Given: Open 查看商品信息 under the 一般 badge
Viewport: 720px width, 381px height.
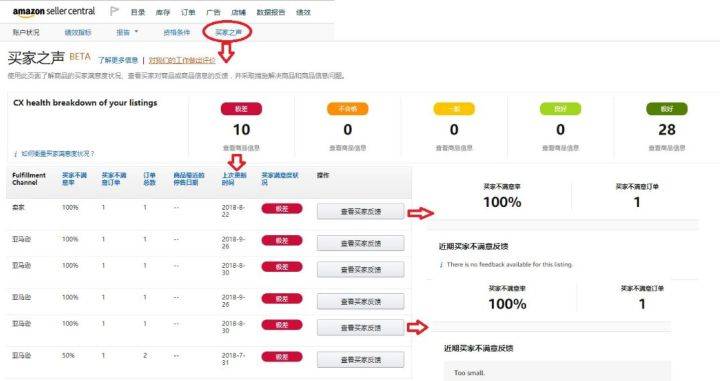Looking at the screenshot, I should click(454, 148).
